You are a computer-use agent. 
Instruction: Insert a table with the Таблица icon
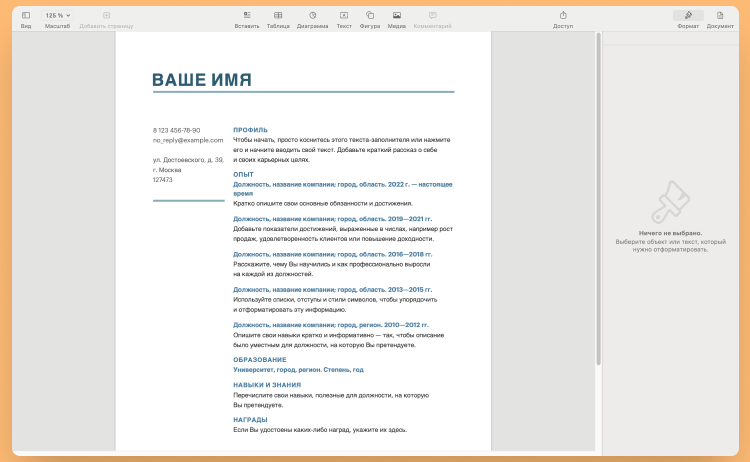pos(278,16)
